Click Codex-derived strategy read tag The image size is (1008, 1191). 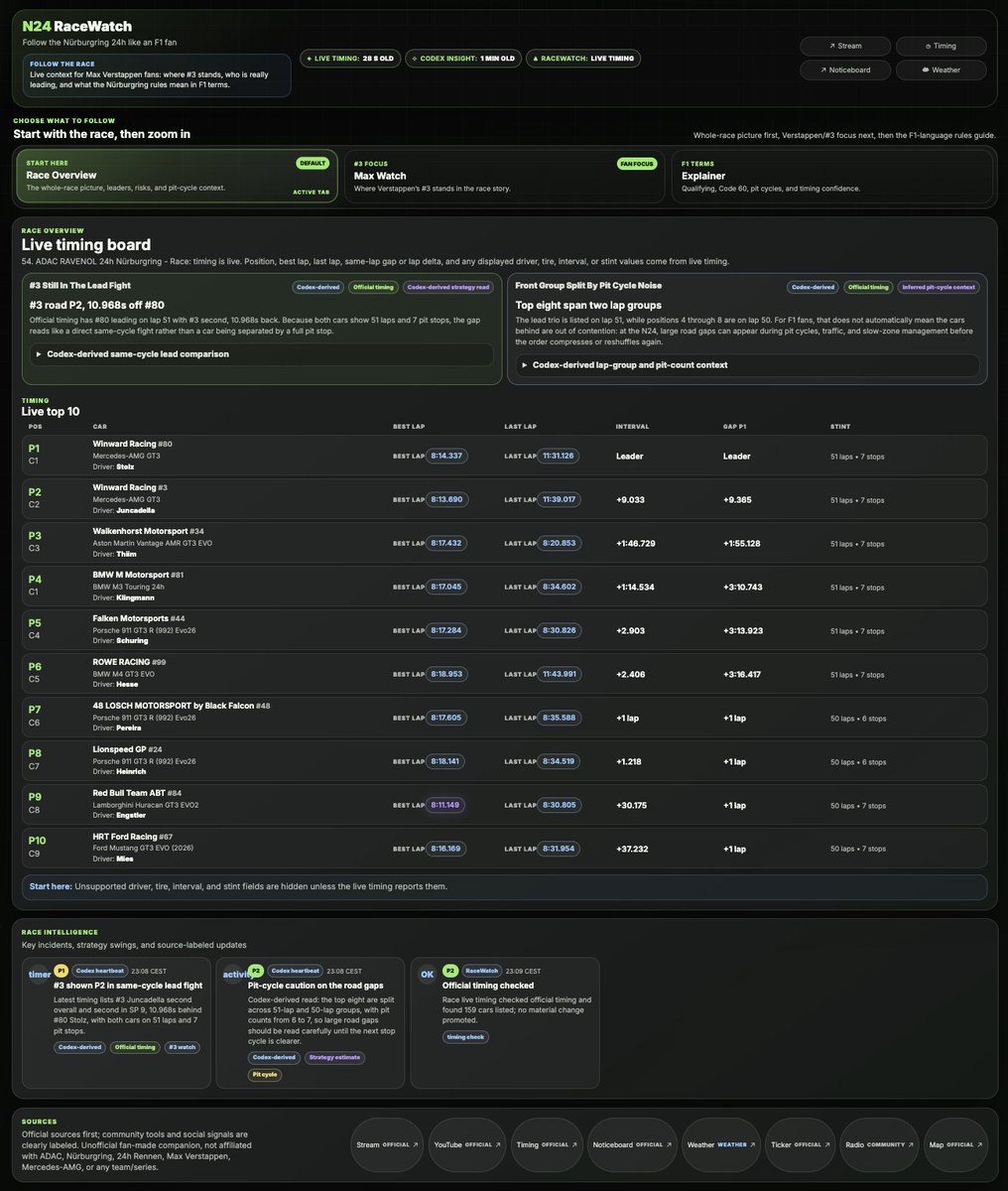coord(447,287)
